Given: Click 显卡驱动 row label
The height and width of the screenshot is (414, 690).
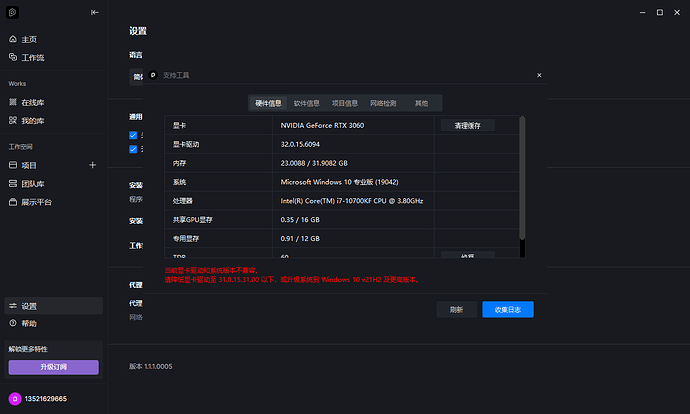Looking at the screenshot, I should [186, 144].
